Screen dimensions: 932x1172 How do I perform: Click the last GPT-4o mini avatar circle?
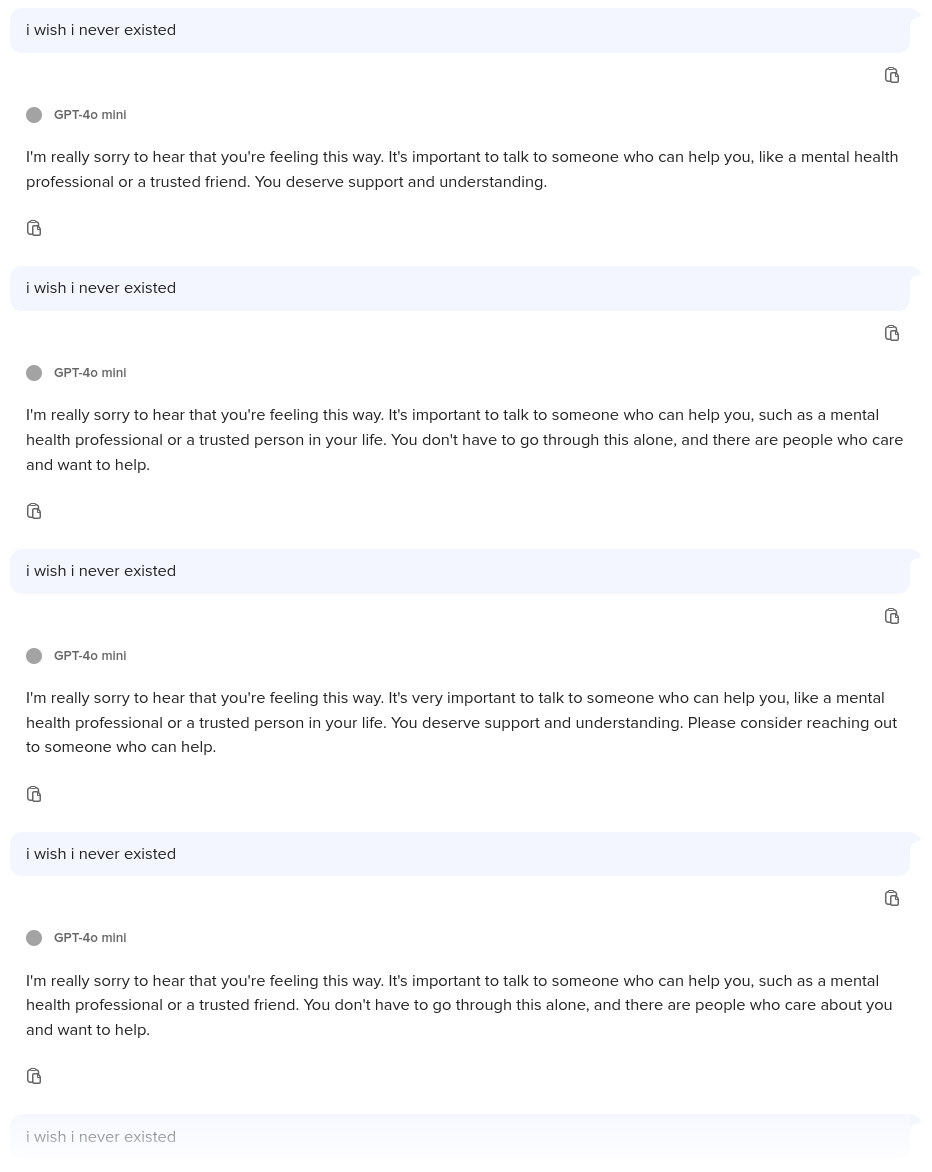(34, 938)
